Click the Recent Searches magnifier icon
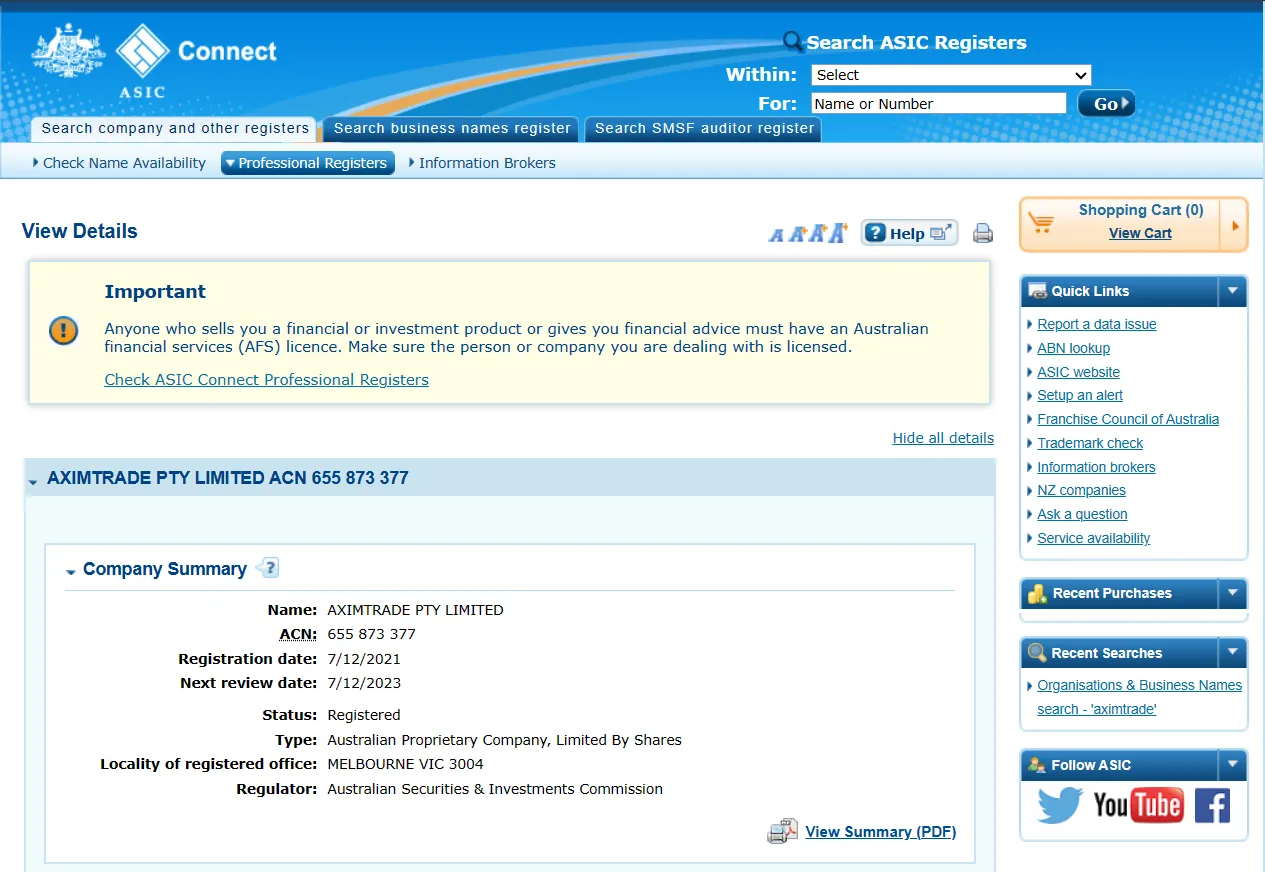The image size is (1265, 872). 1037,653
